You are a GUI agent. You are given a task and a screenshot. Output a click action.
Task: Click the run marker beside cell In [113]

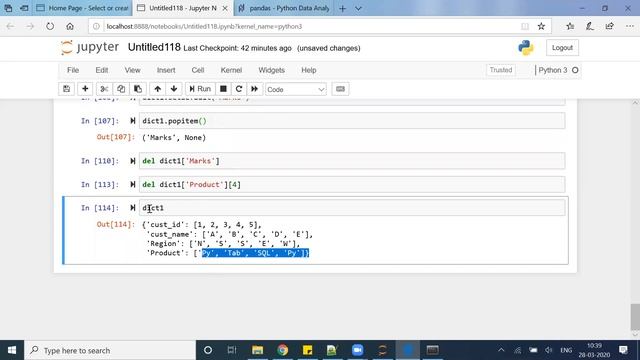[x=133, y=184]
